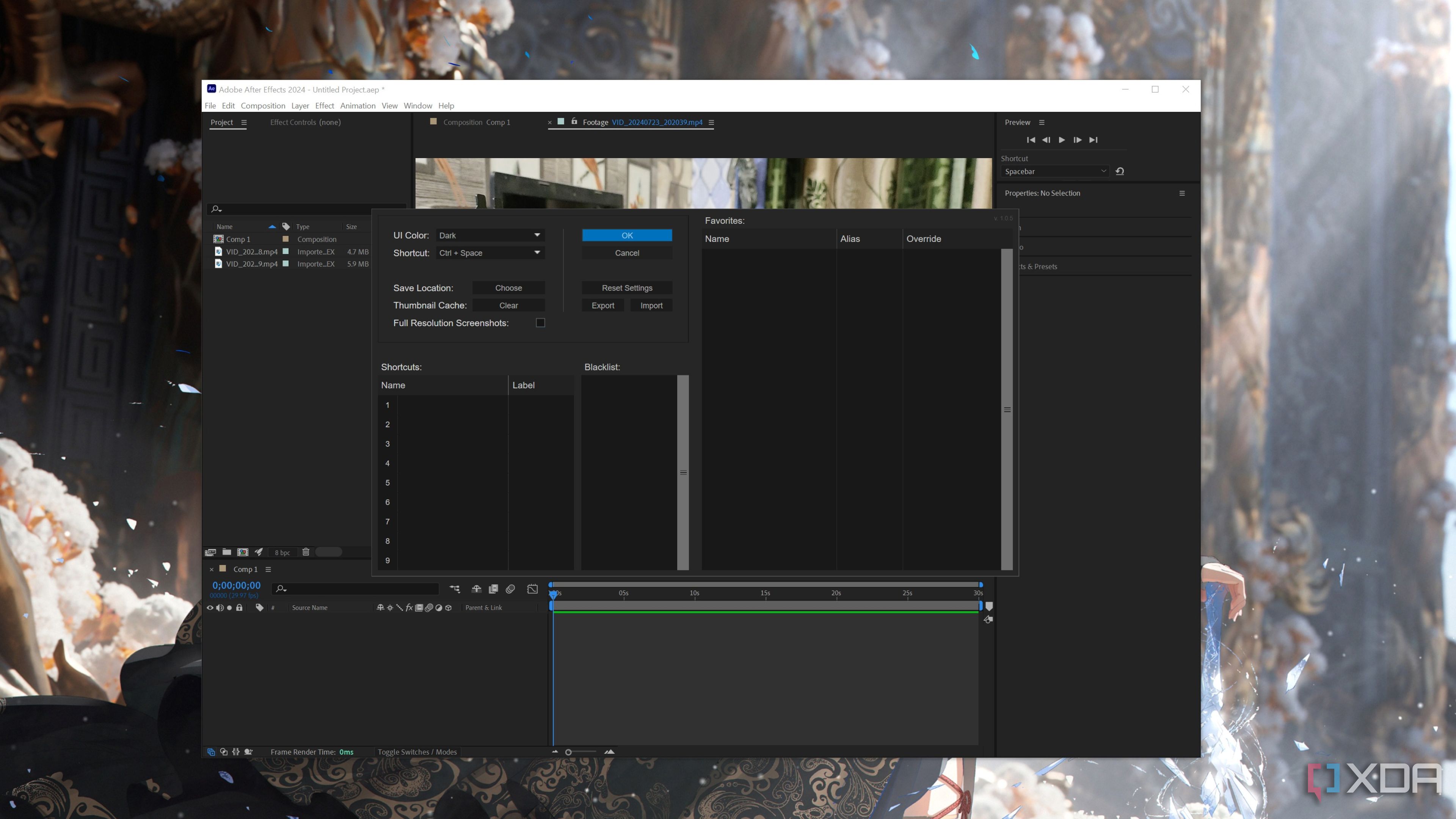Image resolution: width=1456 pixels, height=819 pixels.
Task: Open Composition Mini-Flowchart in timeline
Action: pos(455,589)
